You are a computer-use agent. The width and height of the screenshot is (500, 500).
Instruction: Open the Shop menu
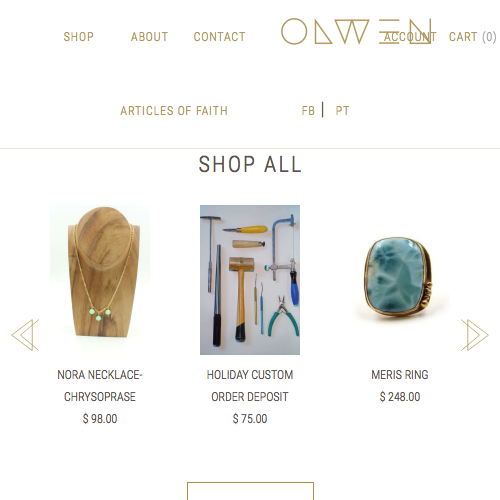tap(79, 37)
